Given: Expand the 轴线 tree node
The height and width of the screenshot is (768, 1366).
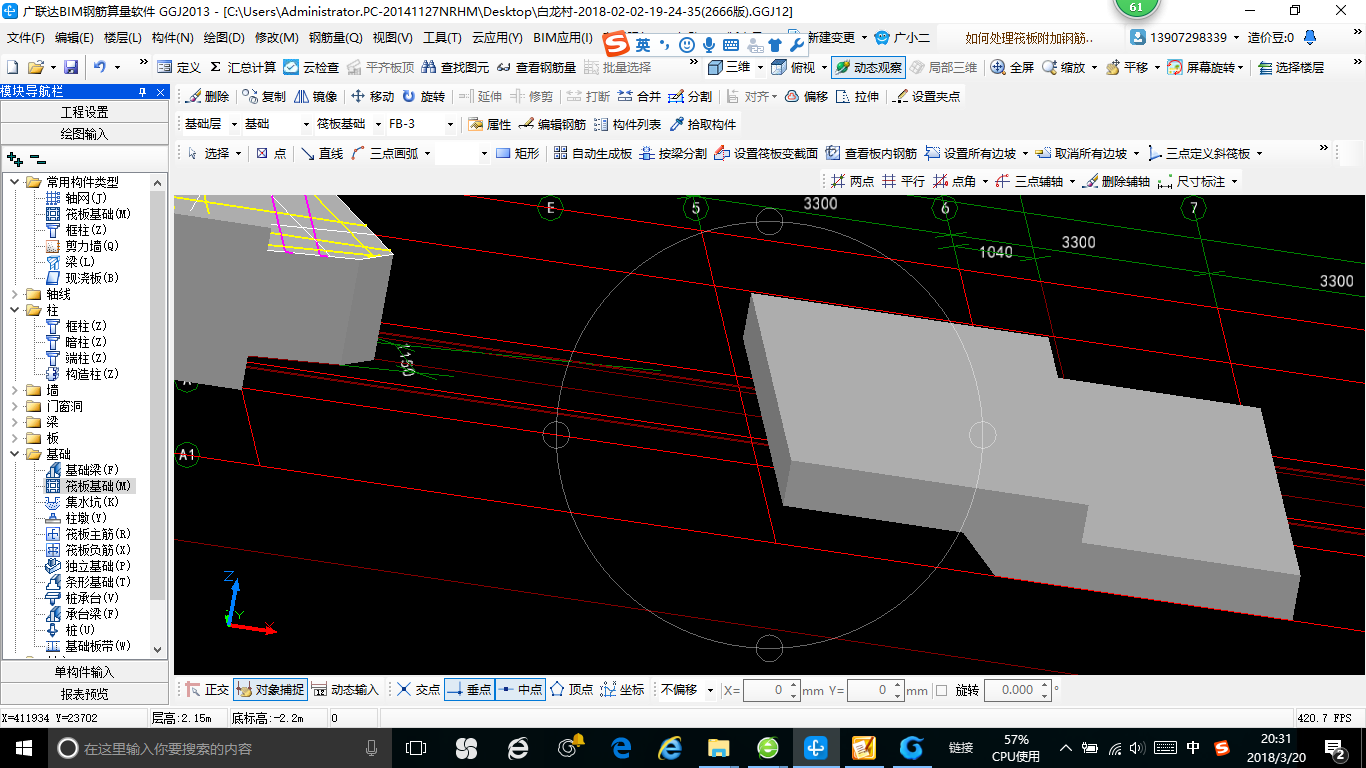Looking at the screenshot, I should click(14, 294).
